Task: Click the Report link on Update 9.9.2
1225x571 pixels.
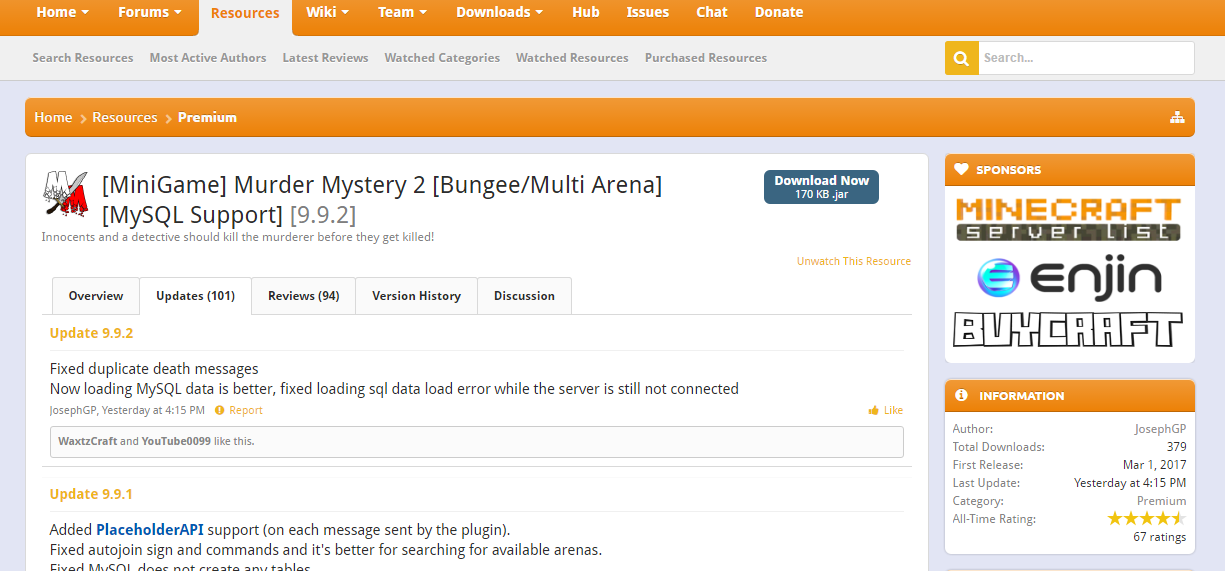Action: click(246, 410)
